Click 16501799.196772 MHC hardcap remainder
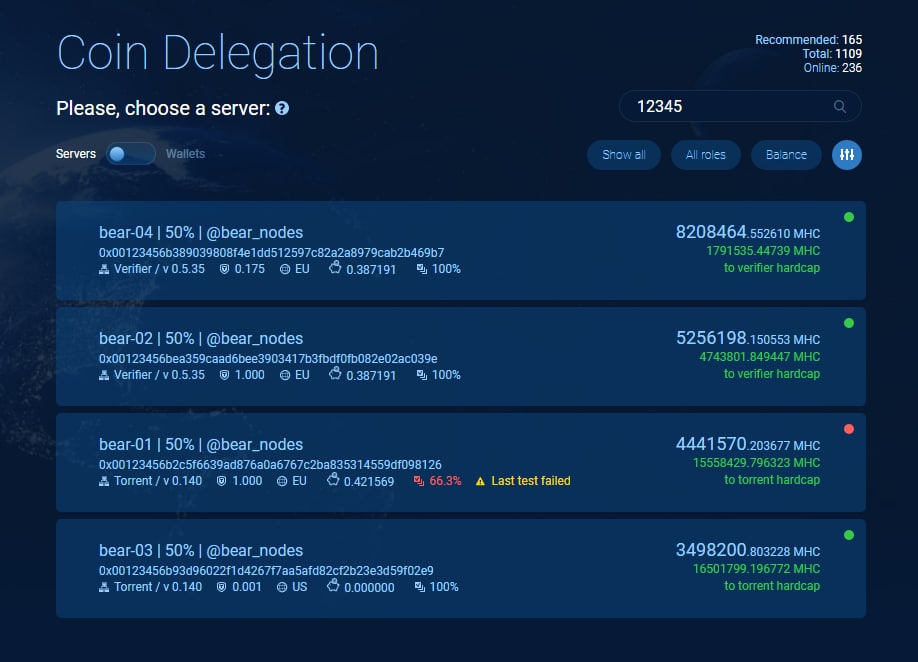Image resolution: width=918 pixels, height=662 pixels. pyautogui.click(x=756, y=568)
